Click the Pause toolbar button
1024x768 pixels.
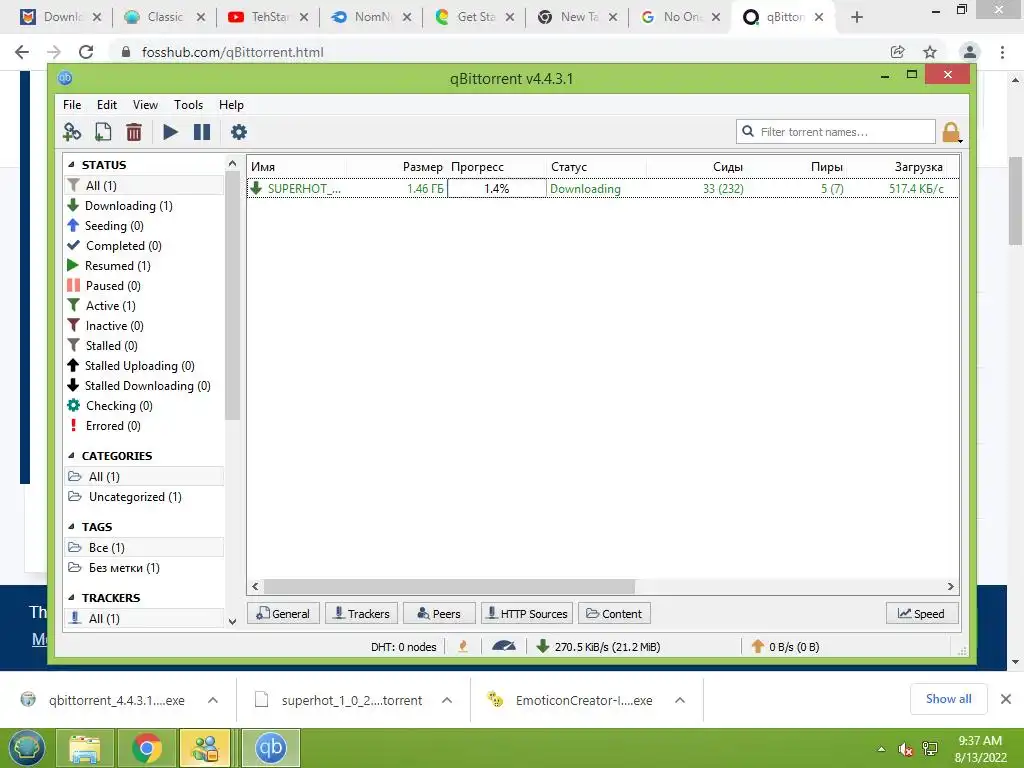coord(202,133)
